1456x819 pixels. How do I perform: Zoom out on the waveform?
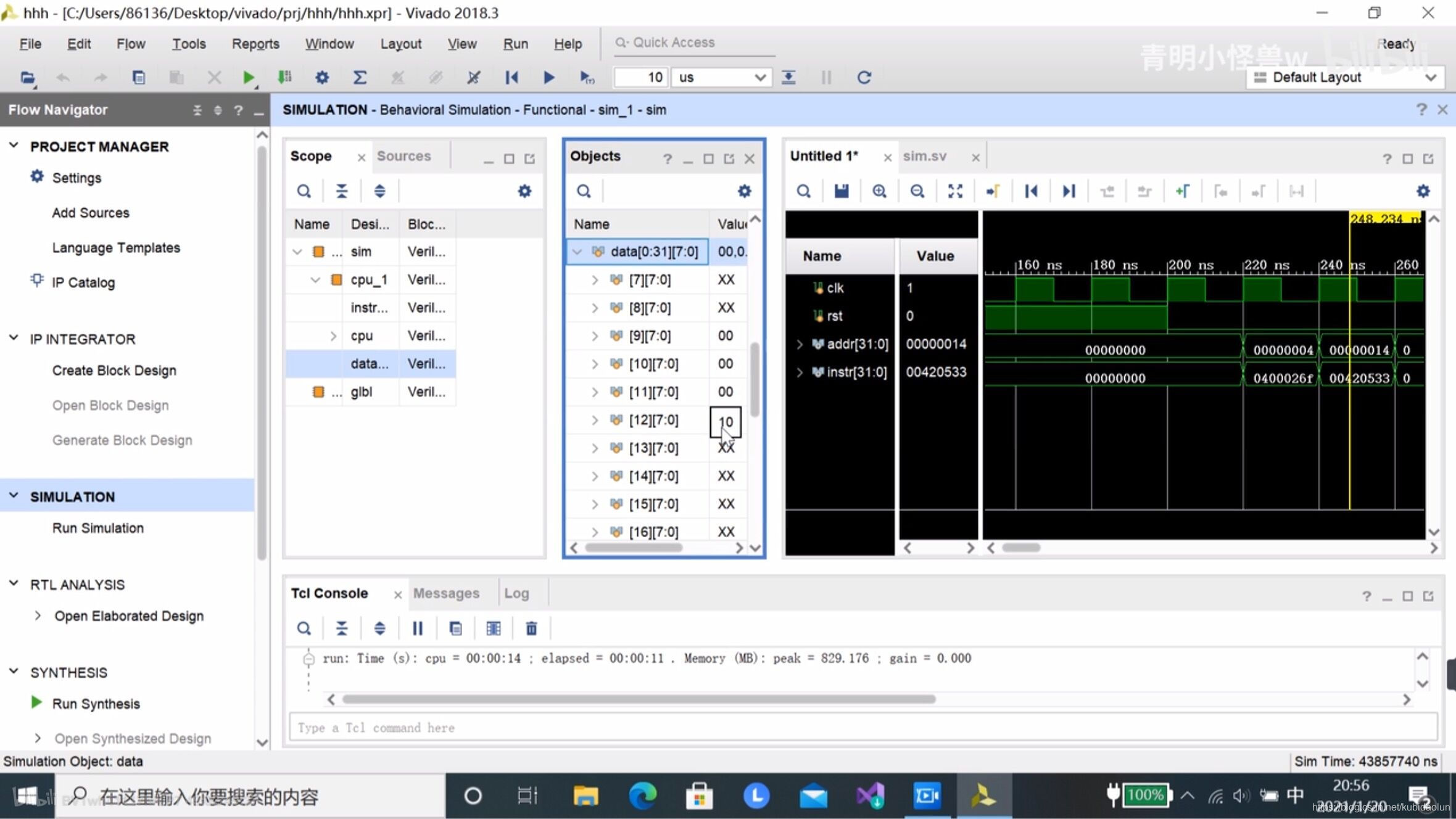click(x=917, y=191)
